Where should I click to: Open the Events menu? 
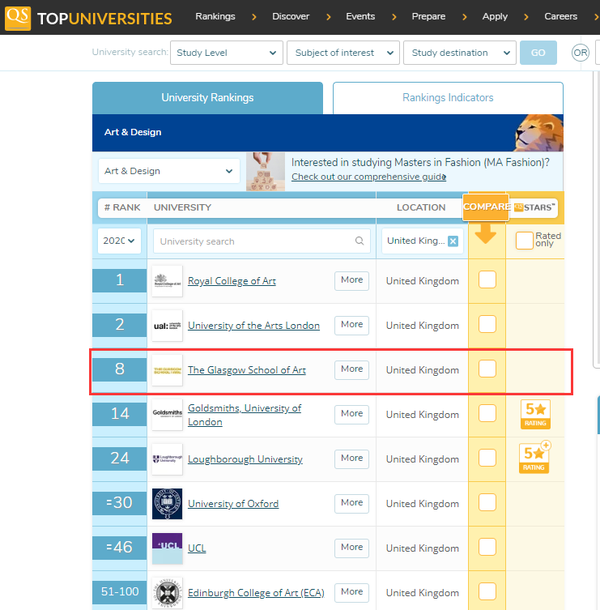pyautogui.click(x=360, y=16)
